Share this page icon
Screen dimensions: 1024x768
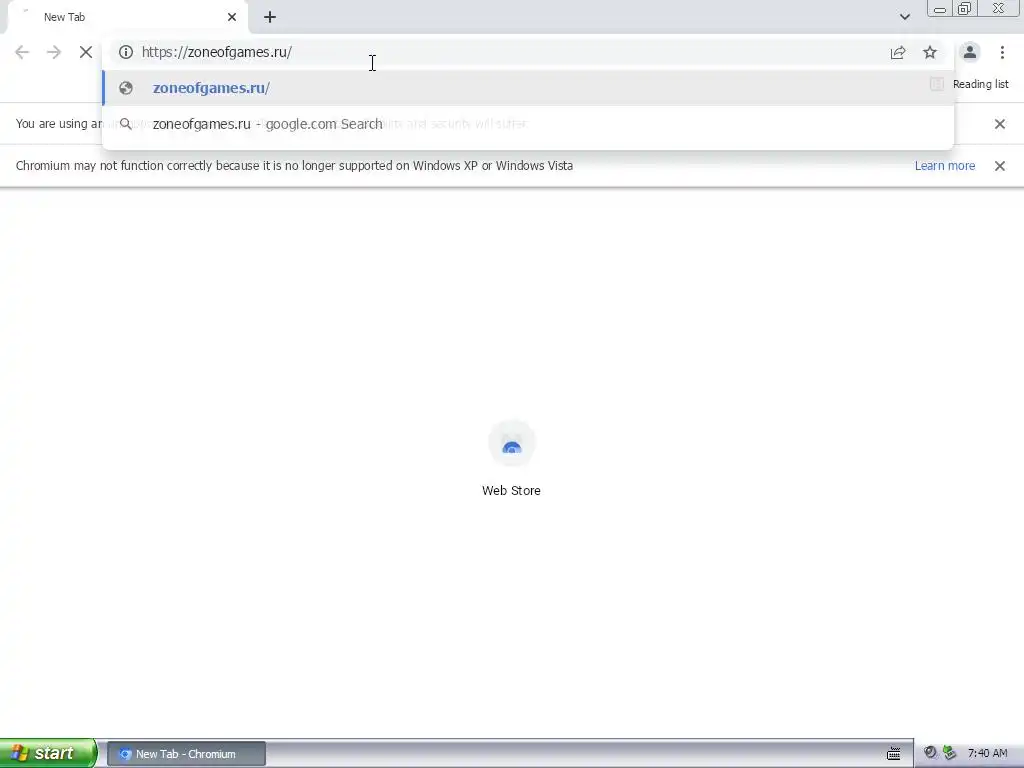898,52
